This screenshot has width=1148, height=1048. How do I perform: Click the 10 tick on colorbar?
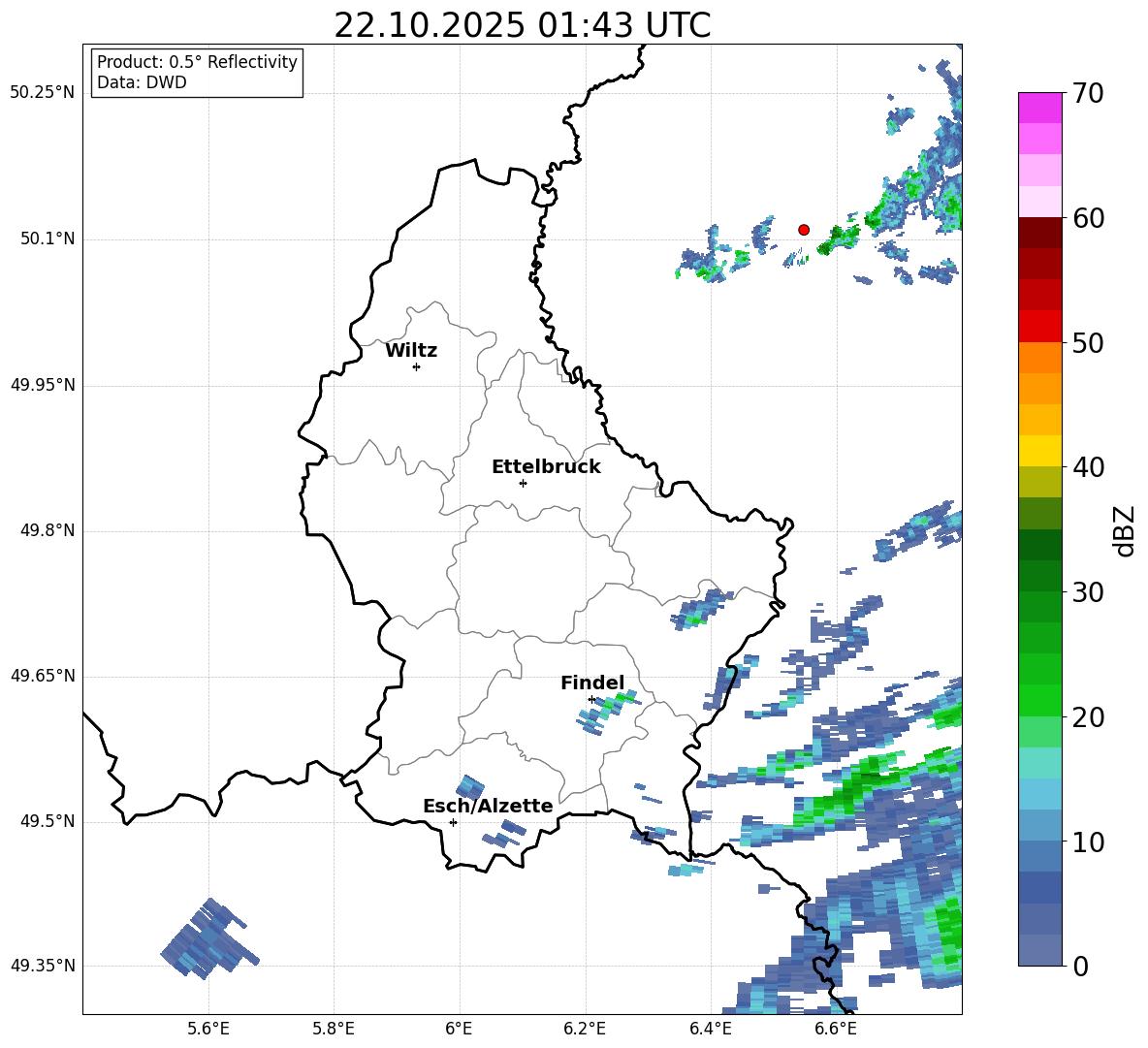1088,842
